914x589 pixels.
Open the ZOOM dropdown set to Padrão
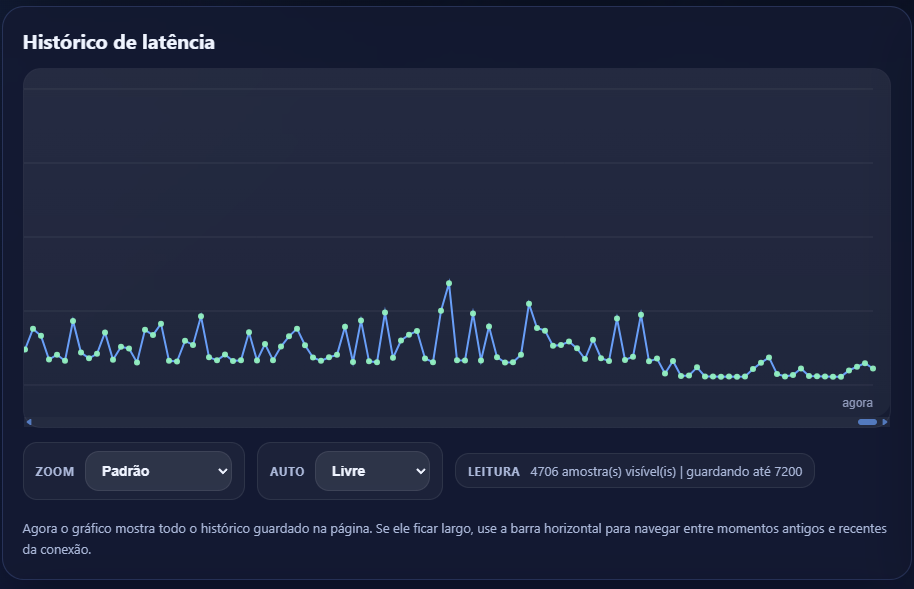click(x=158, y=471)
